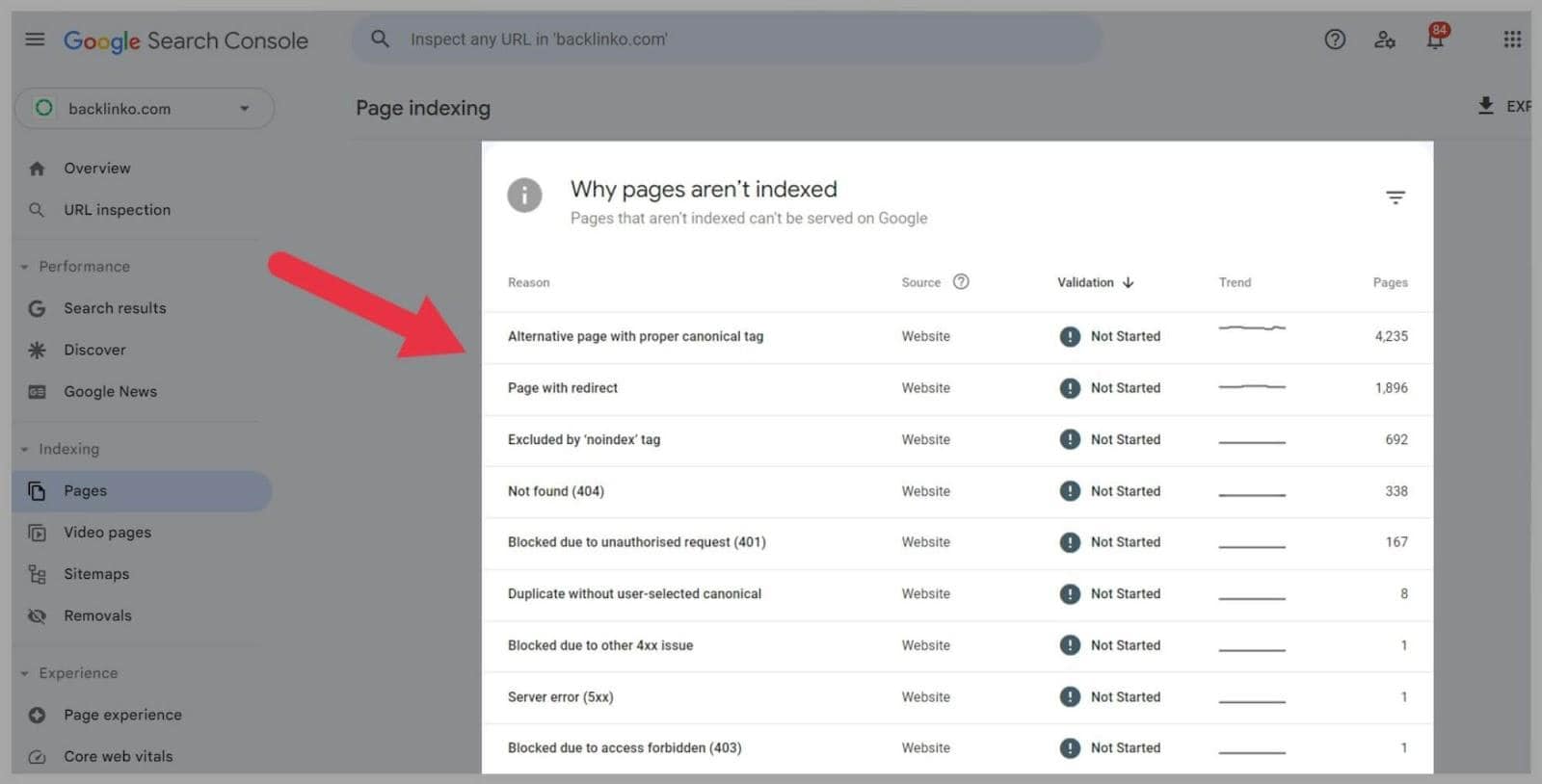
Task: Collapse the Performance section
Action: [25, 267]
